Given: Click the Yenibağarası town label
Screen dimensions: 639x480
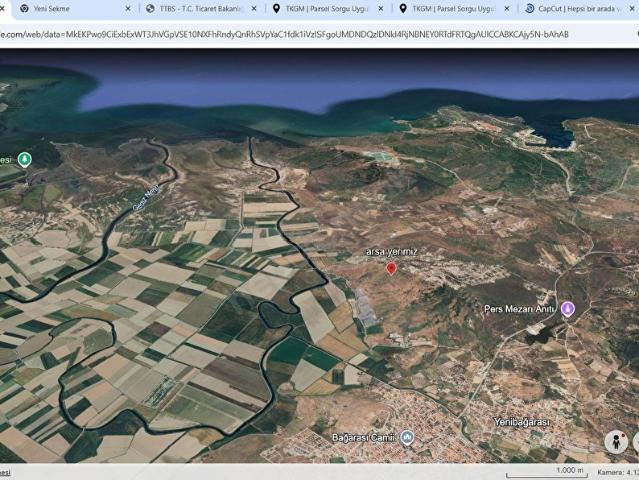Looking at the screenshot, I should [x=522, y=422].
